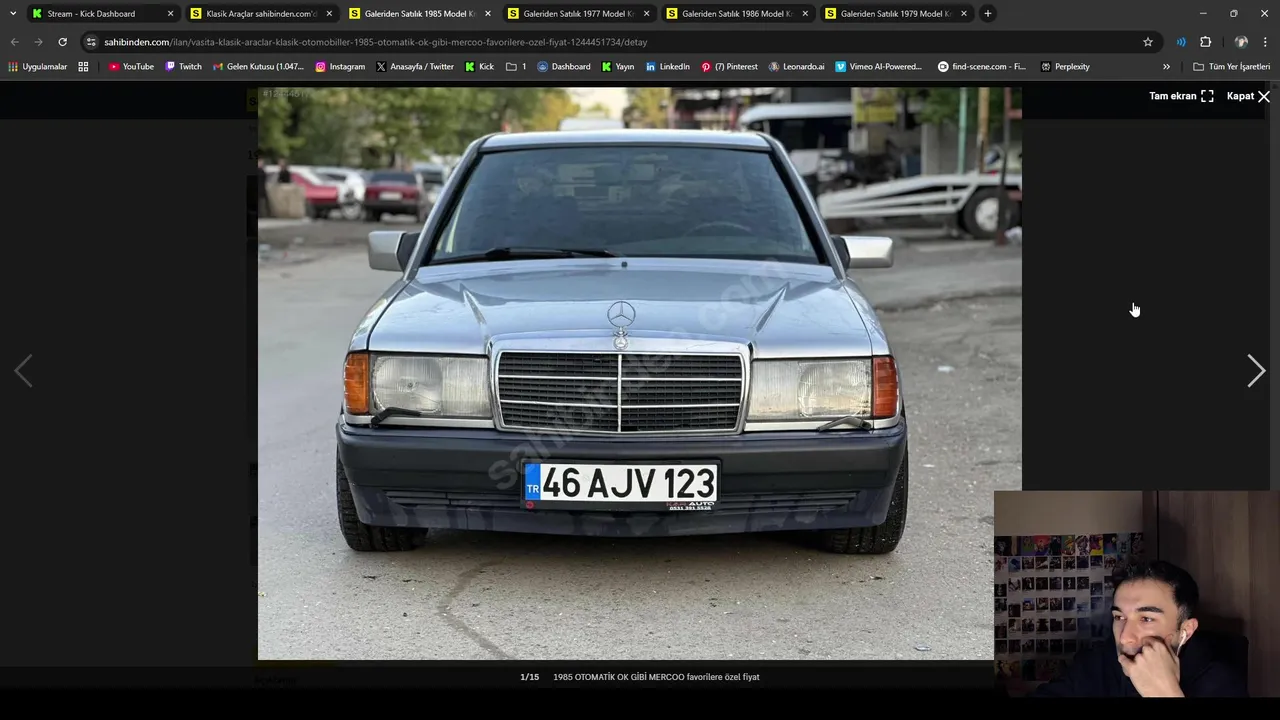1280x720 pixels.
Task: Open the Vimeo AI-Powered bookmark
Action: pos(878,67)
